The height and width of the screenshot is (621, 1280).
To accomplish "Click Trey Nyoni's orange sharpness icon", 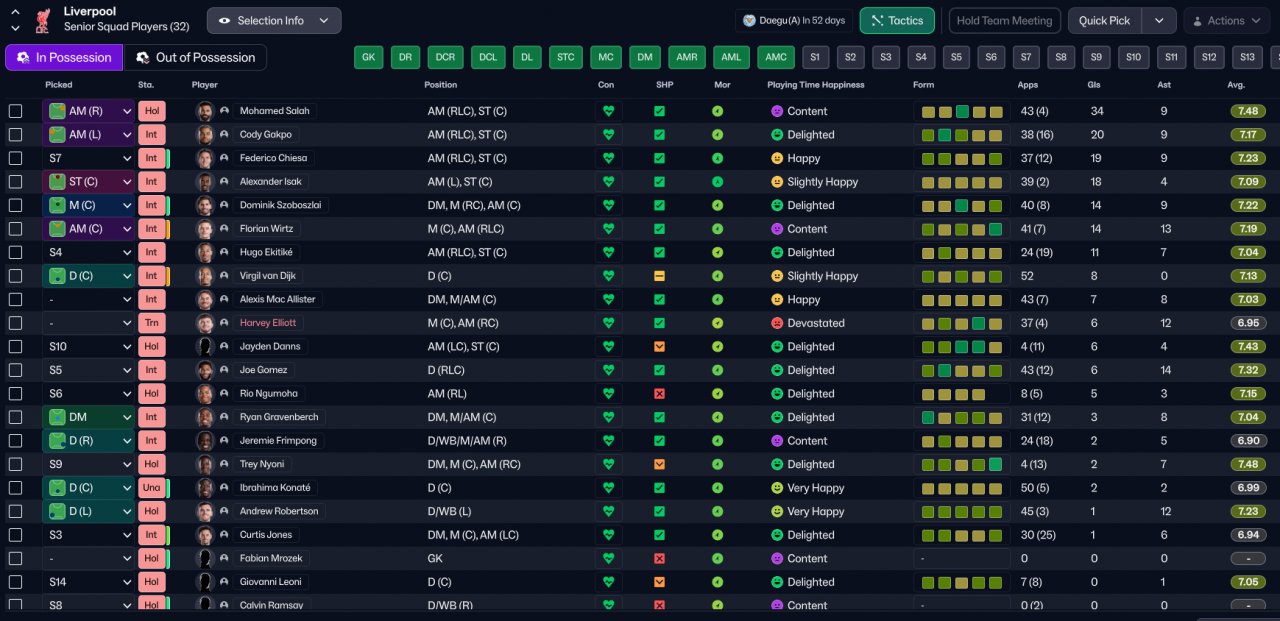I will [659, 465].
